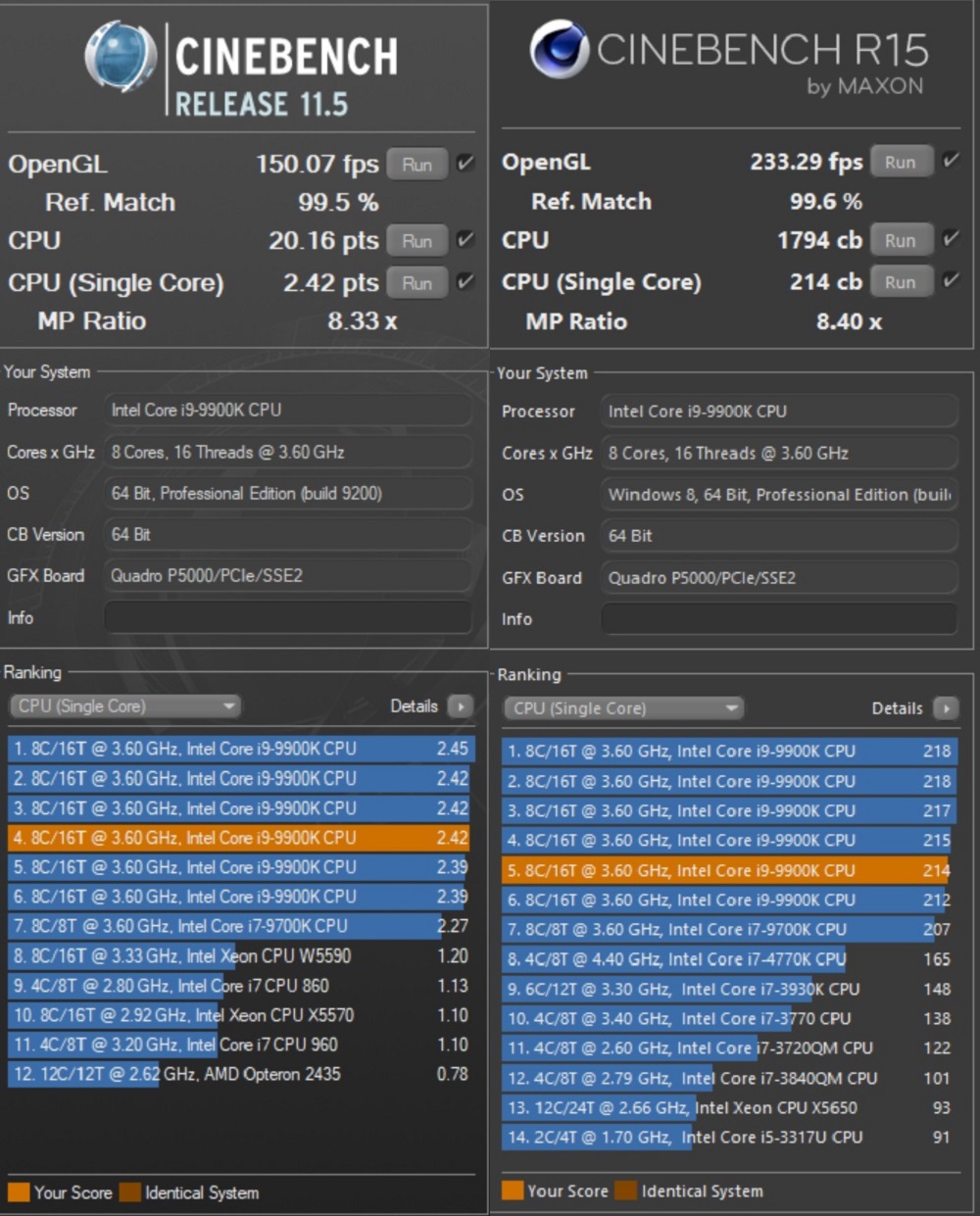This screenshot has width=980, height=1216.
Task: Toggle CPU Single Core checkbox in Cinebench 11.5
Action: (x=465, y=282)
